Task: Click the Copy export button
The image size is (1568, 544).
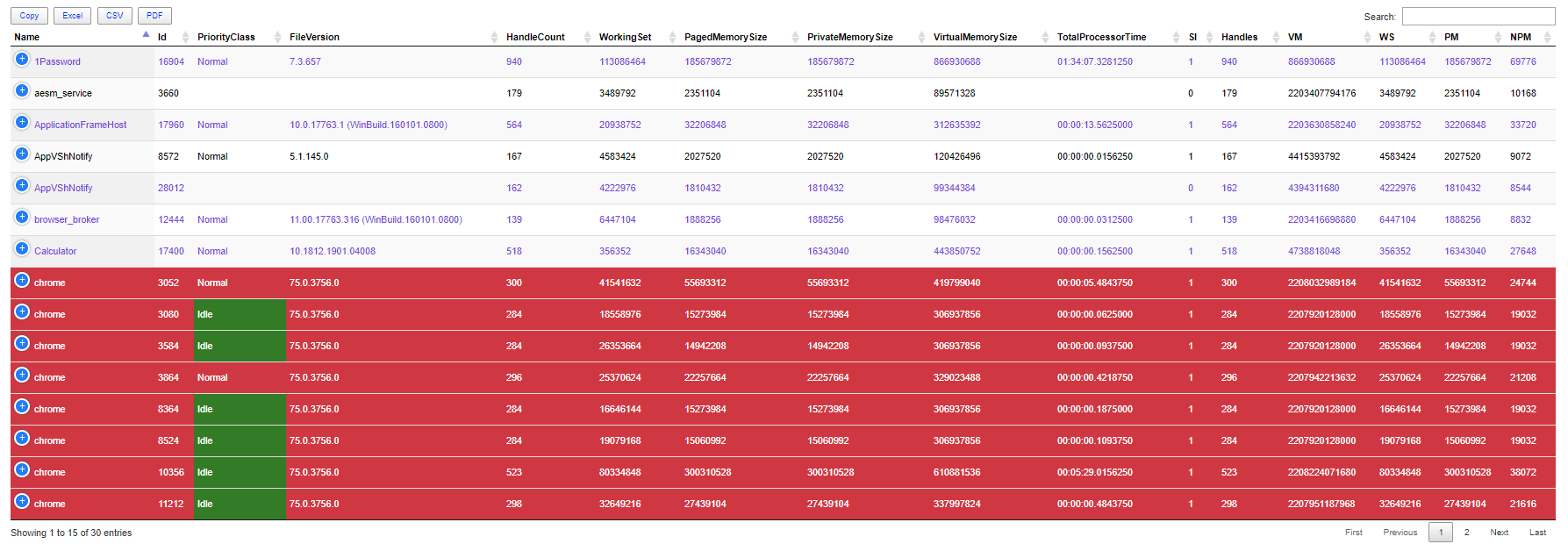Action: coord(29,16)
